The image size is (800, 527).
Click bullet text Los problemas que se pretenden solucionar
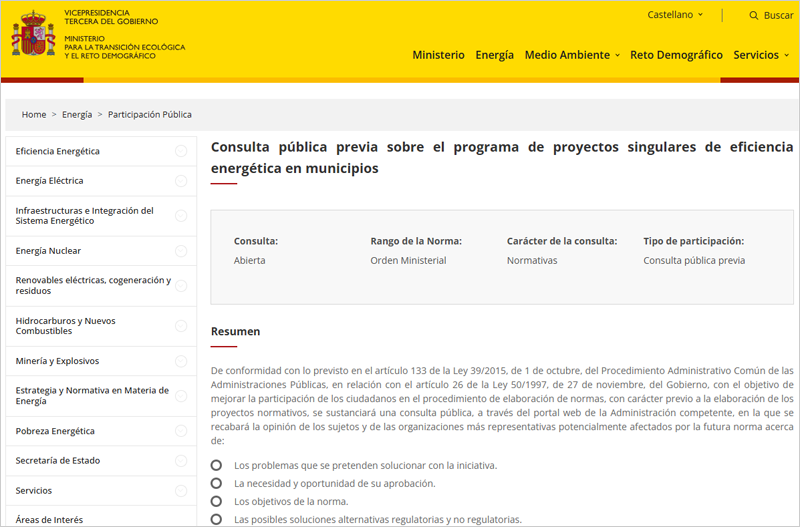(365, 465)
